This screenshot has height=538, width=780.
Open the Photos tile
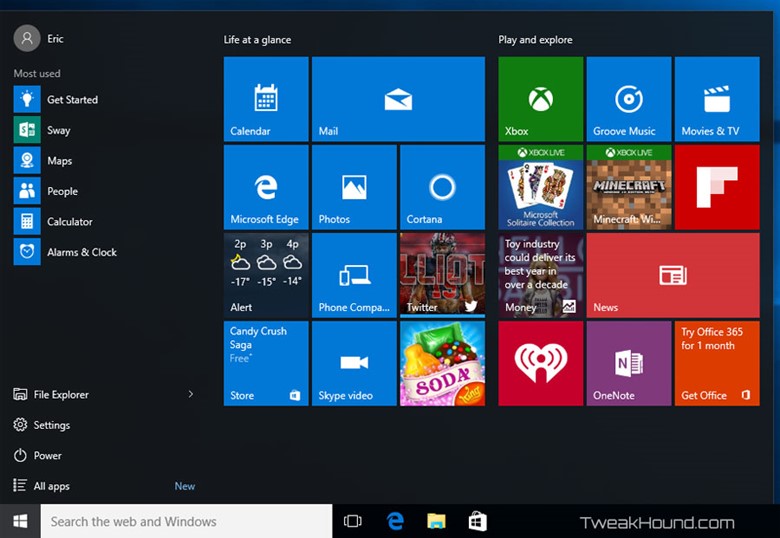click(x=354, y=187)
